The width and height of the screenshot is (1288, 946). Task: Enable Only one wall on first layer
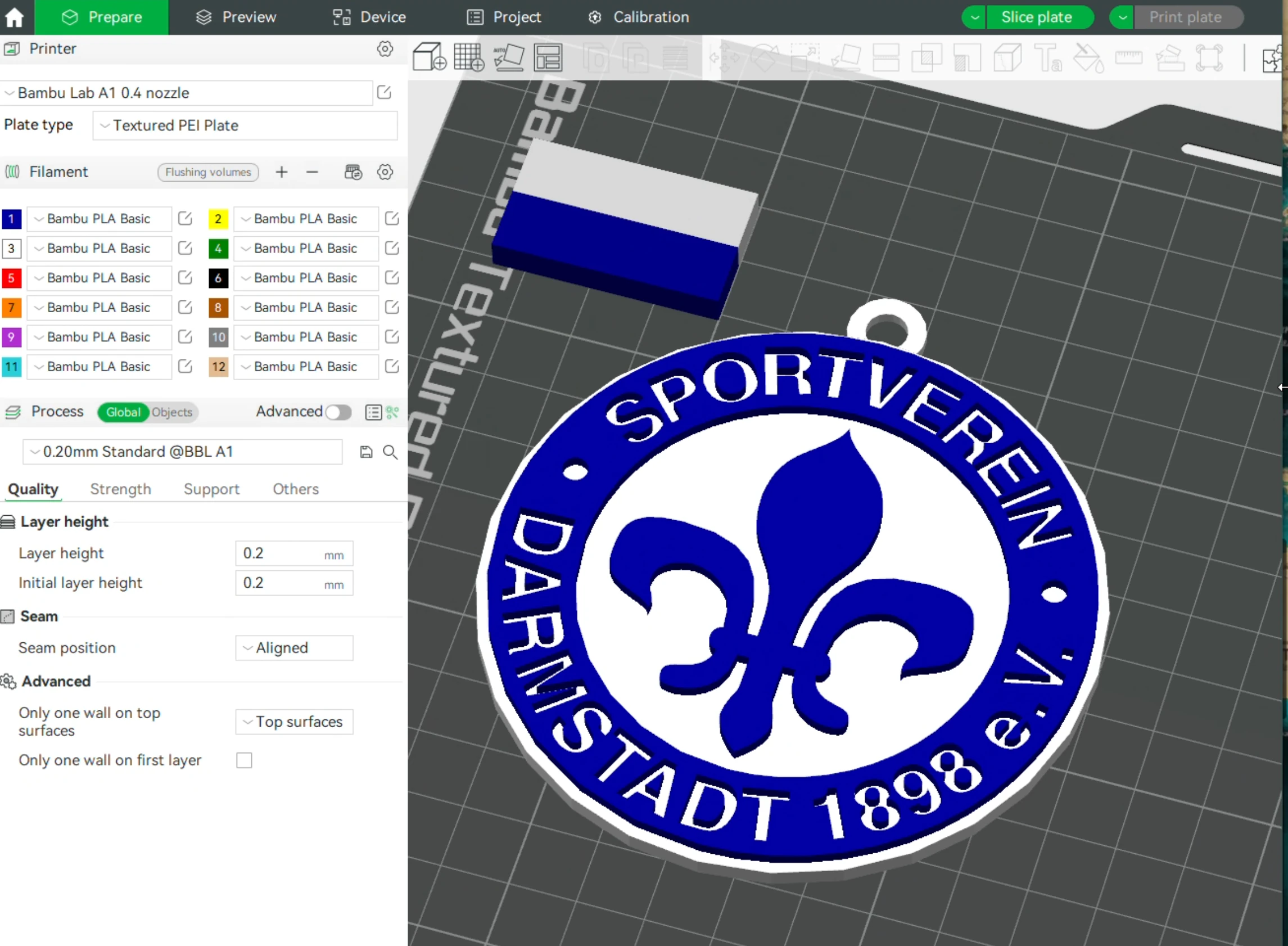click(x=245, y=760)
